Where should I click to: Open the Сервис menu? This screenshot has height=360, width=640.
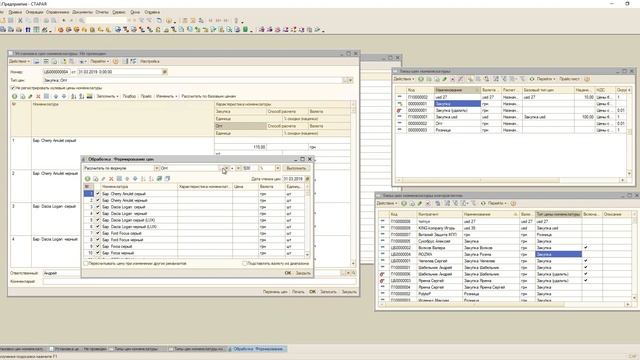(119, 12)
